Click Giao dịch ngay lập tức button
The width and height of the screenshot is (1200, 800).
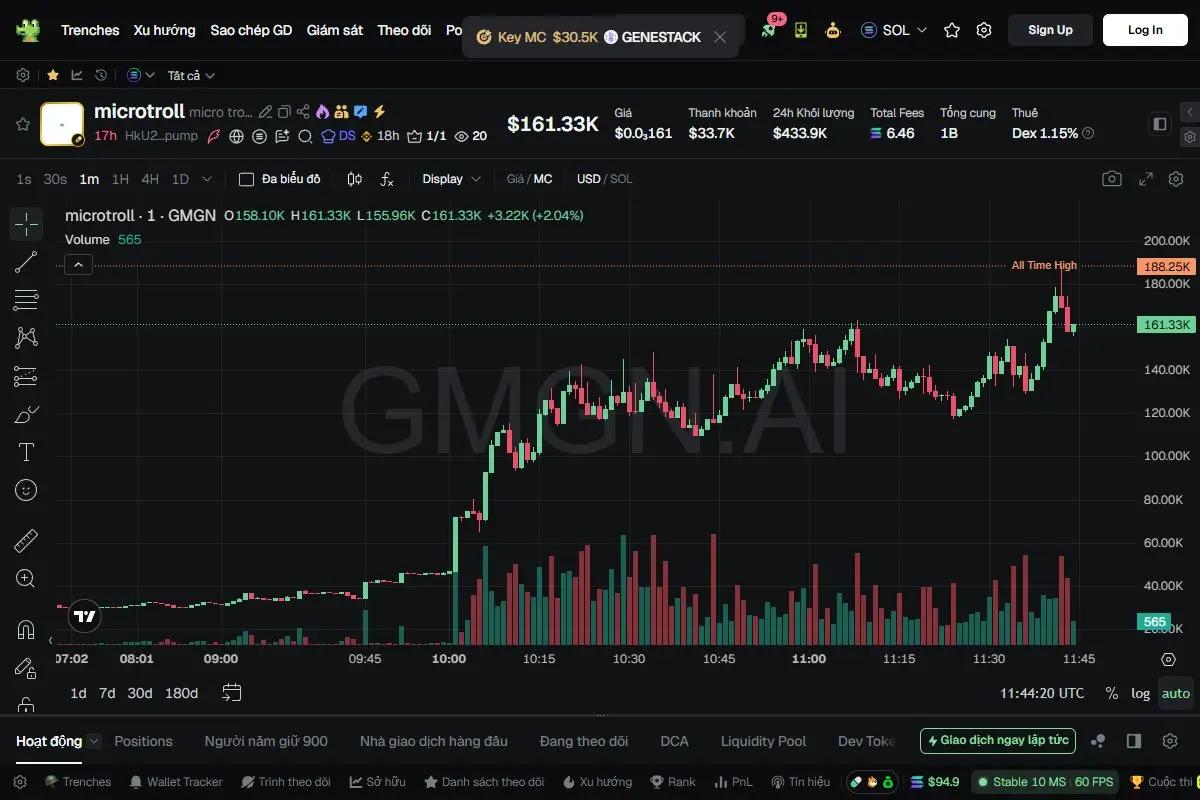point(998,741)
